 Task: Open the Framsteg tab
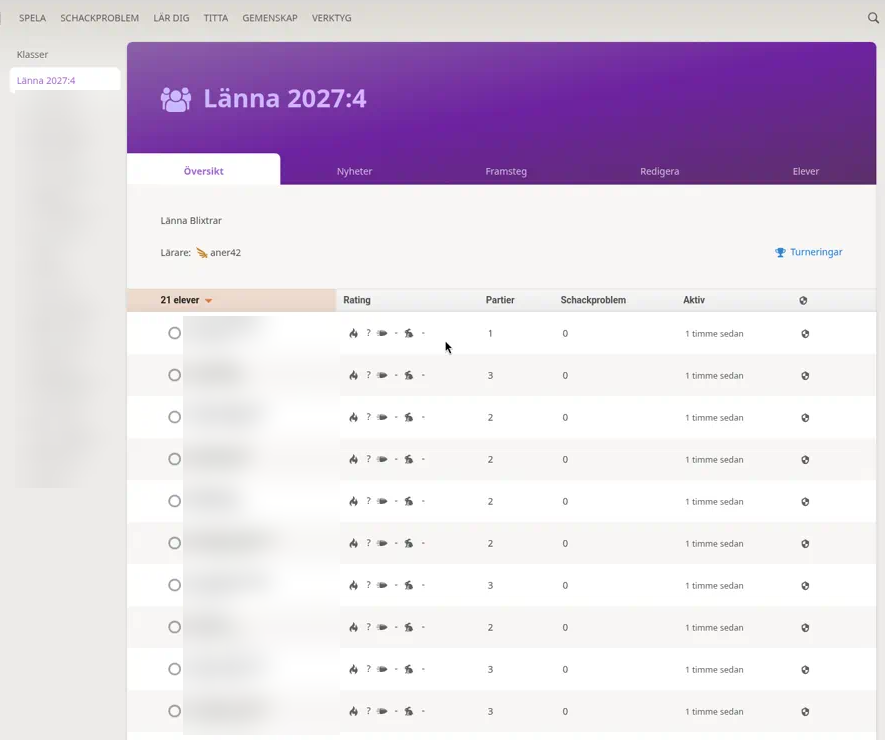click(506, 171)
